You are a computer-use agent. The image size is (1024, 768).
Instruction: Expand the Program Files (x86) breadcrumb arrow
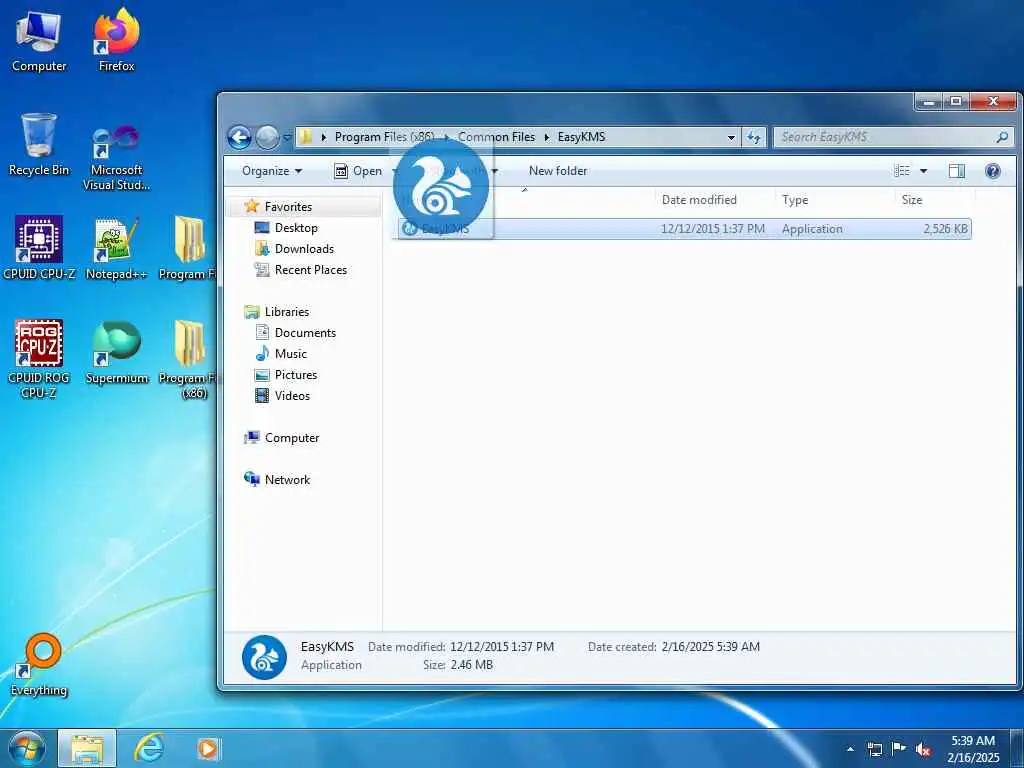click(x=447, y=137)
